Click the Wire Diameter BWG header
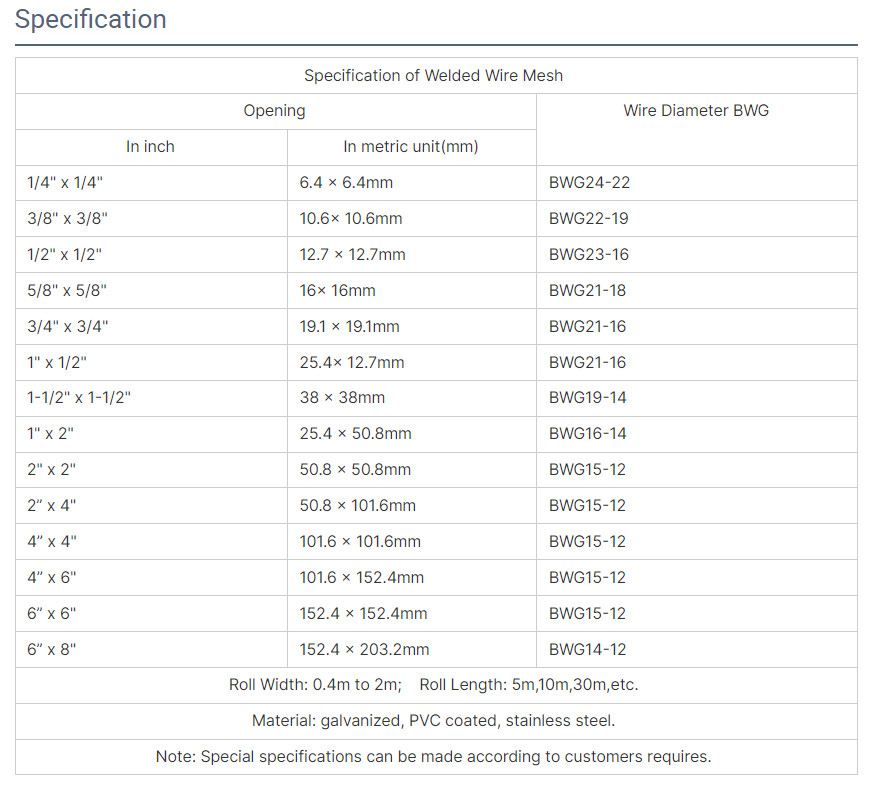This screenshot has height=786, width=875. point(696,111)
